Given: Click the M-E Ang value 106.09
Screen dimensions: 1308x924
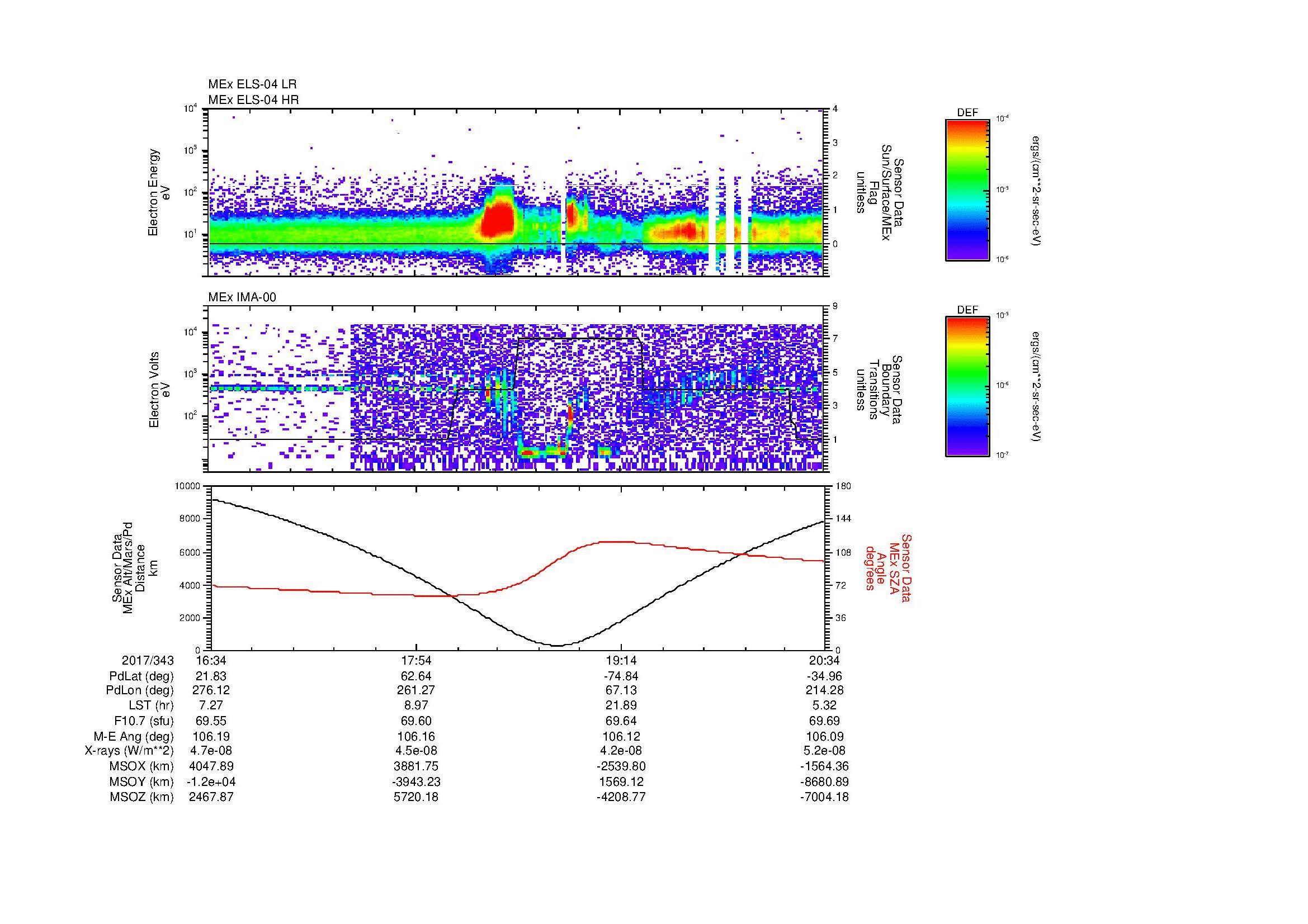Looking at the screenshot, I should (x=825, y=736).
